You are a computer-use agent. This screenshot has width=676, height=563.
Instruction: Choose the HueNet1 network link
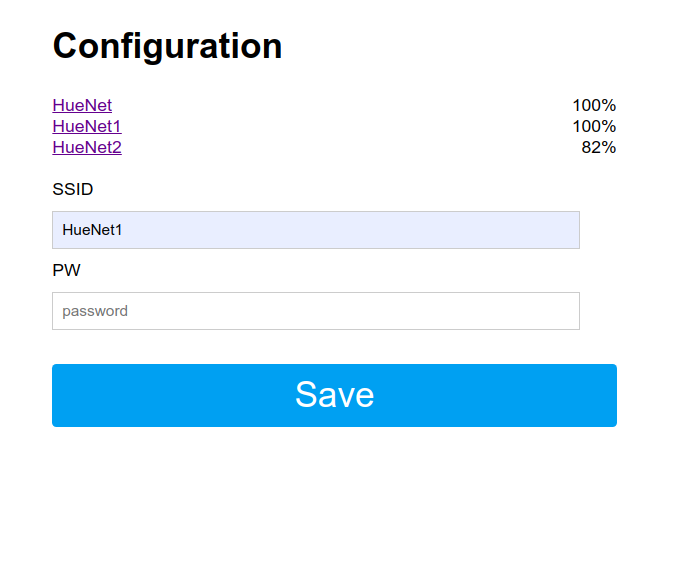pos(87,126)
